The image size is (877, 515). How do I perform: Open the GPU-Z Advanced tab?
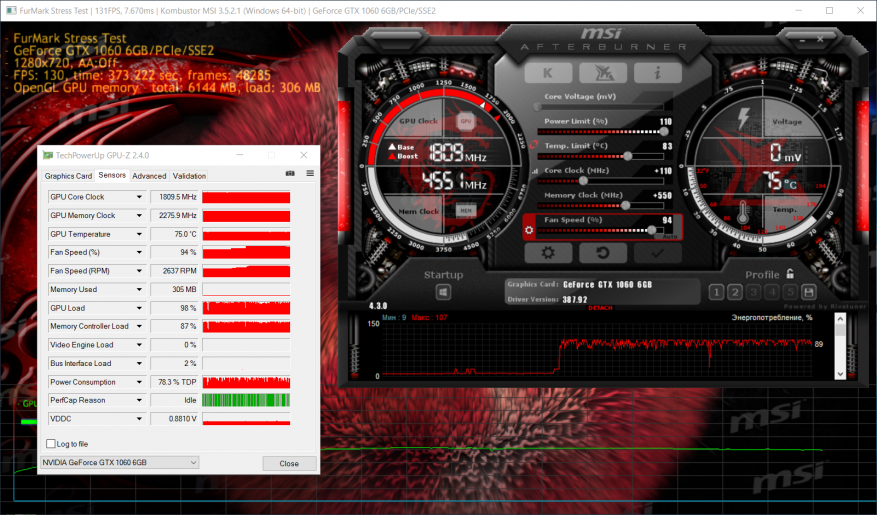pyautogui.click(x=149, y=176)
